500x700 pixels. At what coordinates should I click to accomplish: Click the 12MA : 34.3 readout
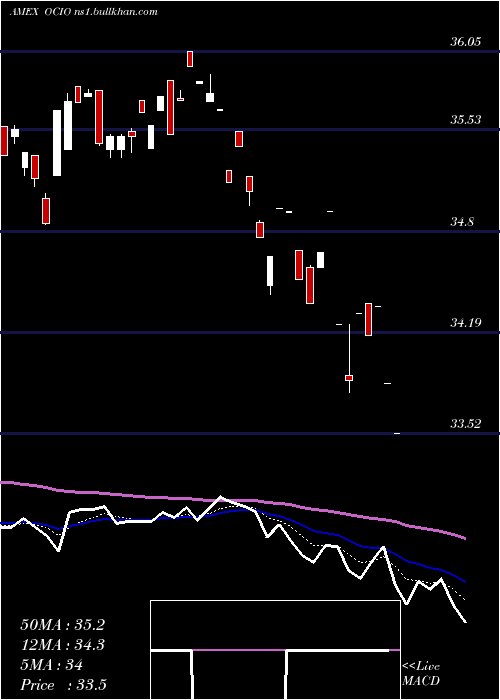[x=62, y=645]
